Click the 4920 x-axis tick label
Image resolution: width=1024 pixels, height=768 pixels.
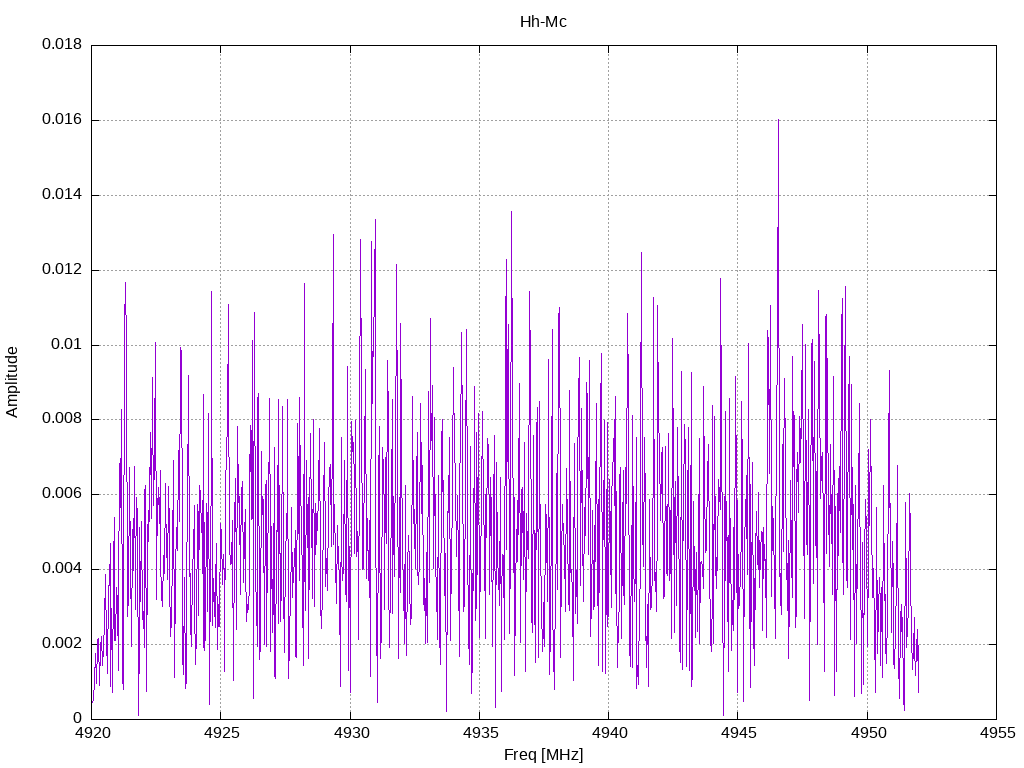coord(92,733)
